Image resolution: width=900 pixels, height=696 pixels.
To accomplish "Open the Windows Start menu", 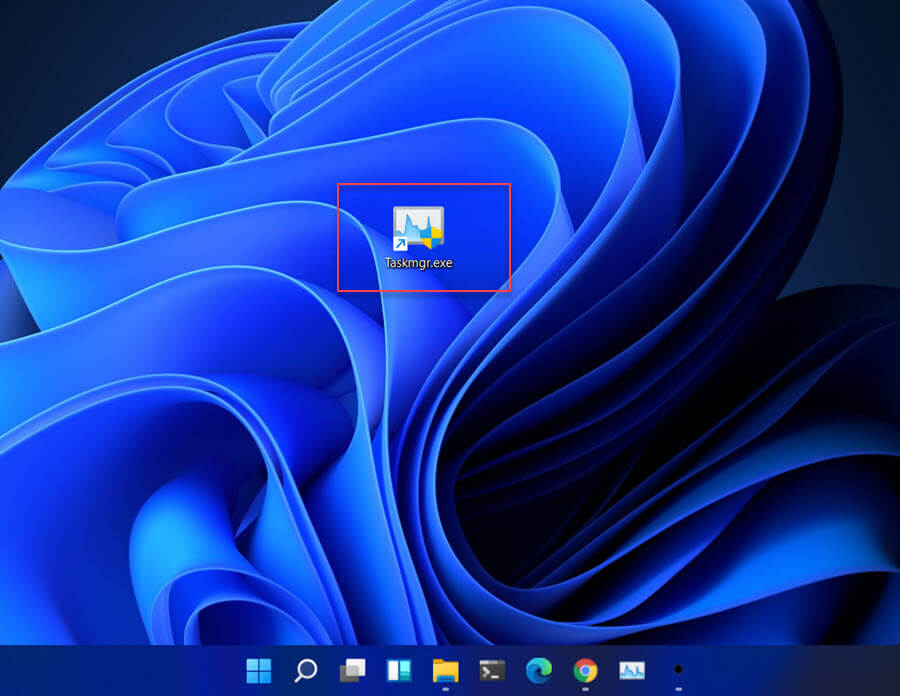I will [x=259, y=670].
